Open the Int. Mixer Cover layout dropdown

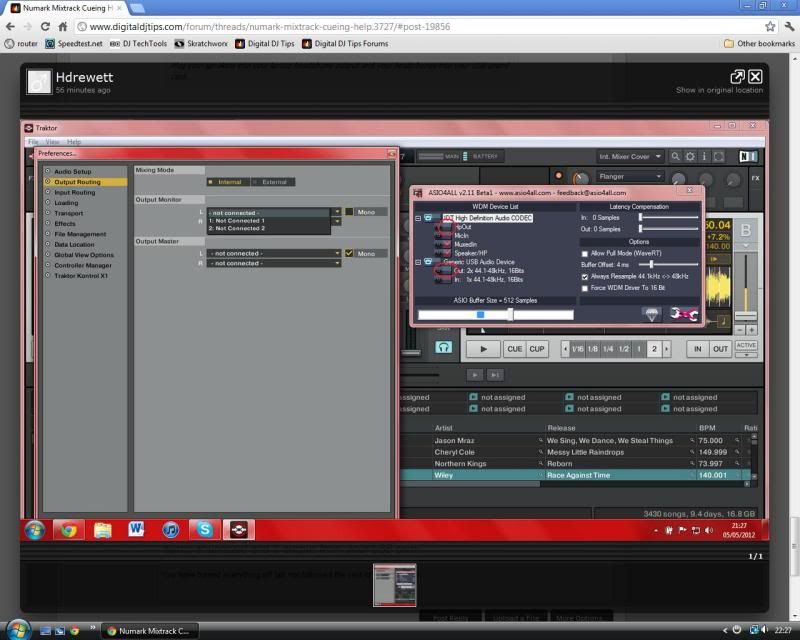point(631,157)
